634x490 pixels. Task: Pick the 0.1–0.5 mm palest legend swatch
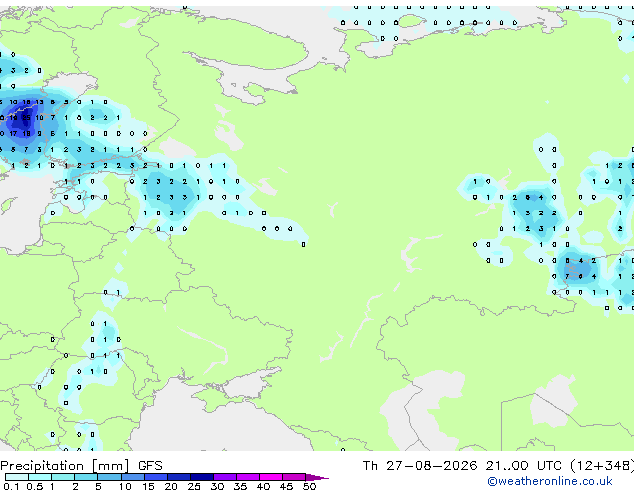17,477
